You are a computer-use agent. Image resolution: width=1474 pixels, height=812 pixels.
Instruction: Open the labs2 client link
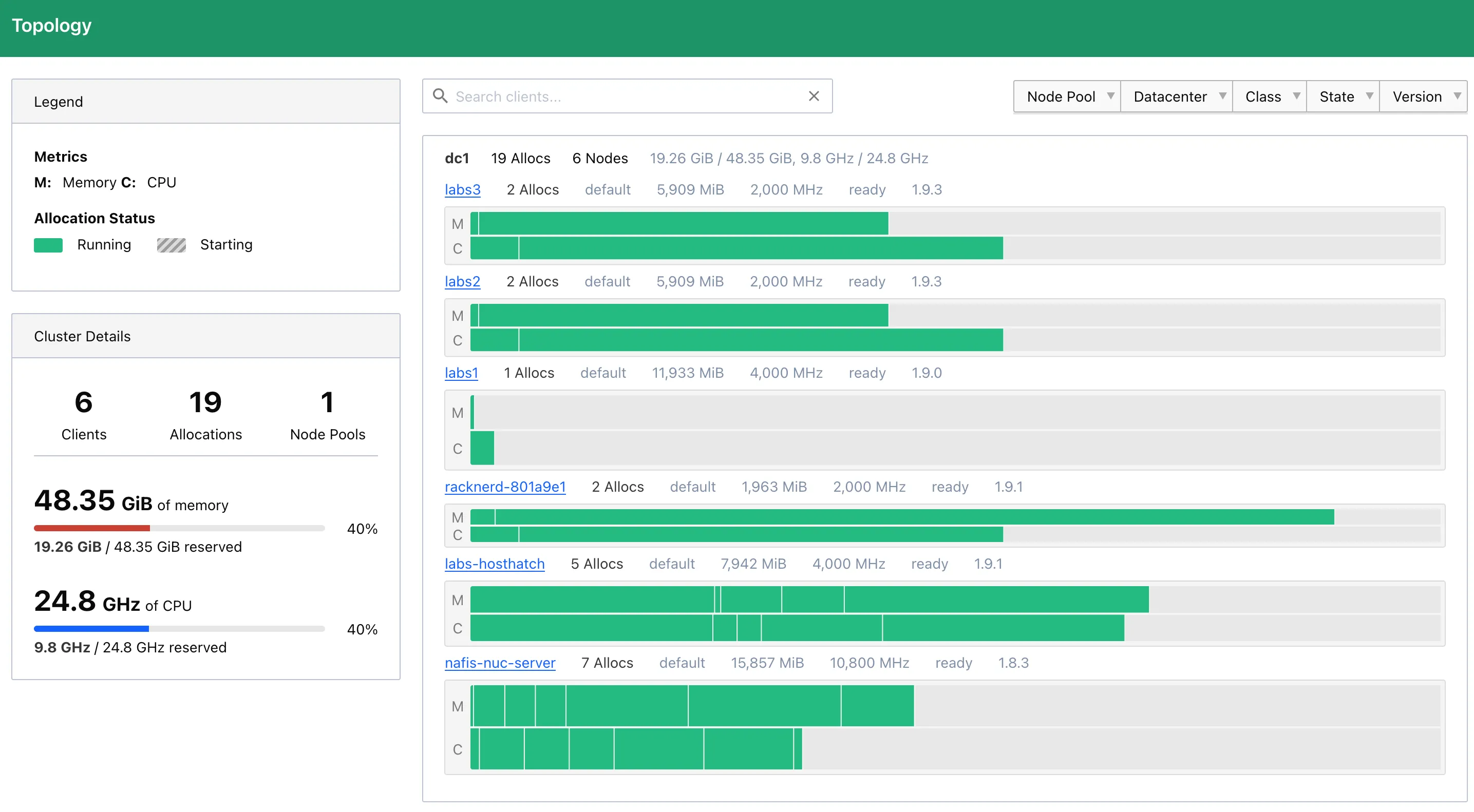462,281
